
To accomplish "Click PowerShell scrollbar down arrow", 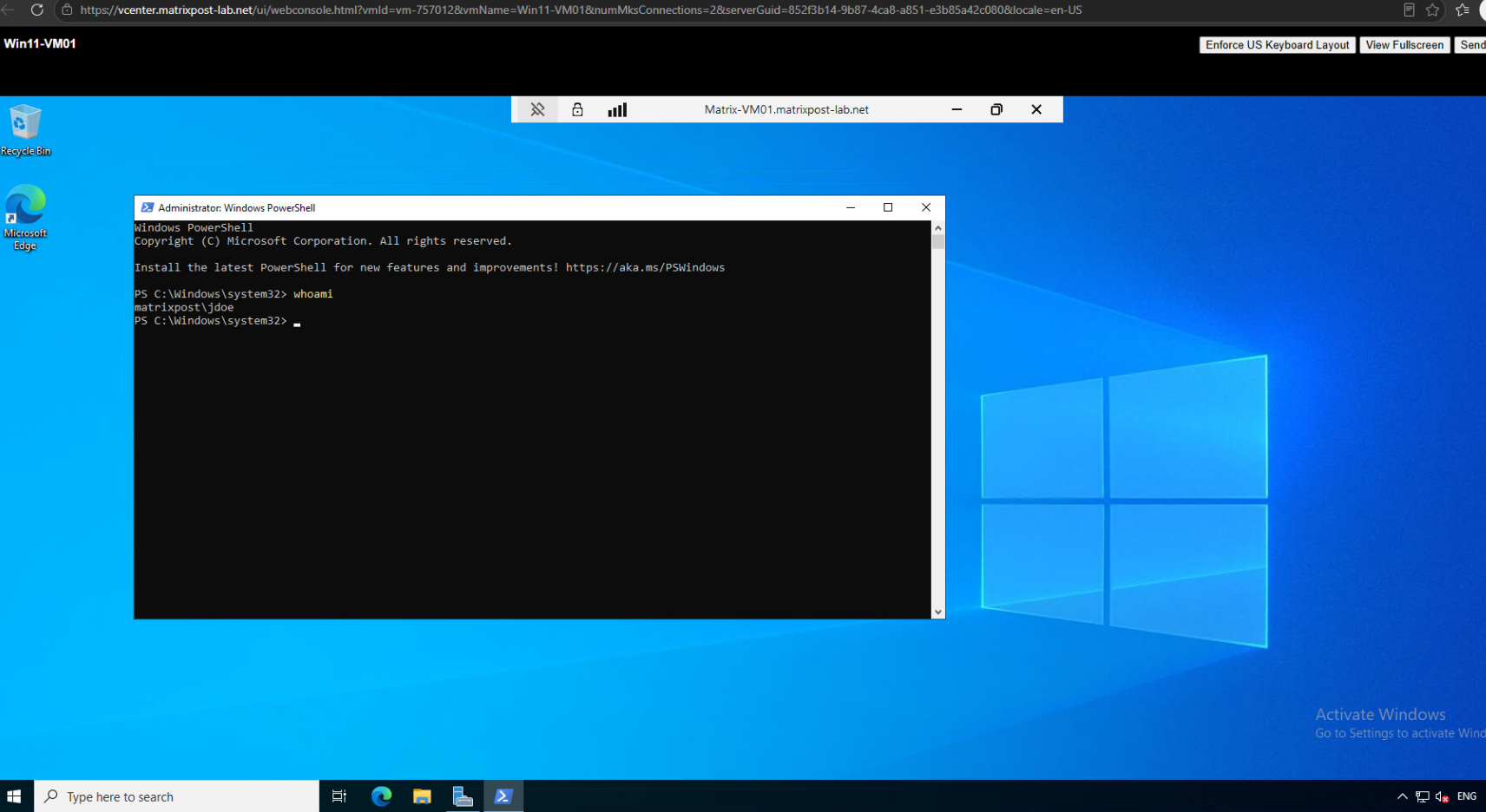I will [937, 612].
